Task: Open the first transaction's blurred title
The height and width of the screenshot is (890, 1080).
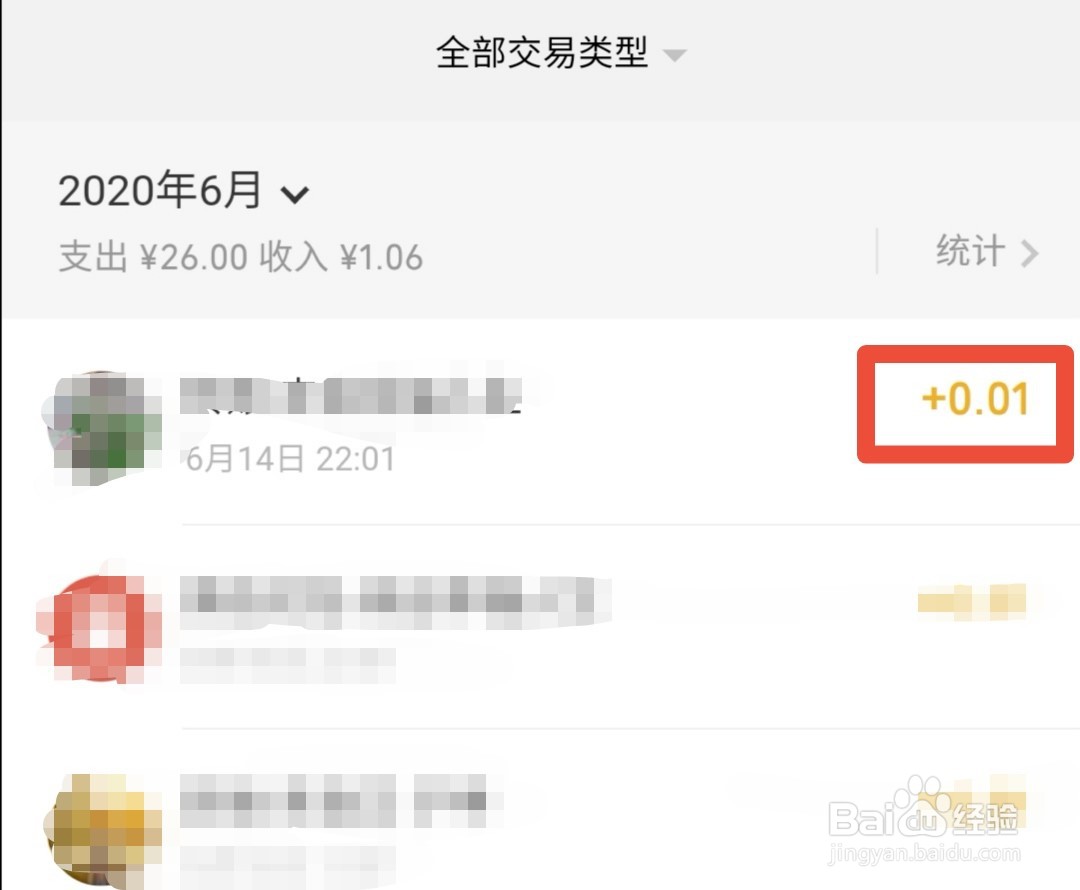Action: pyautogui.click(x=351, y=396)
